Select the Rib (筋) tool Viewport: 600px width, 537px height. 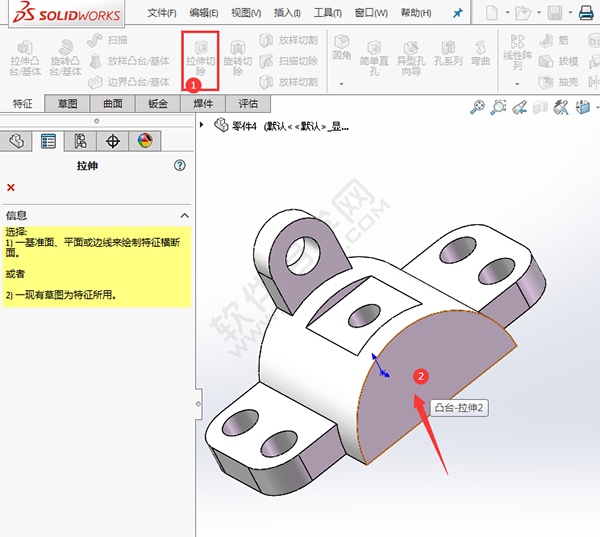(554, 40)
